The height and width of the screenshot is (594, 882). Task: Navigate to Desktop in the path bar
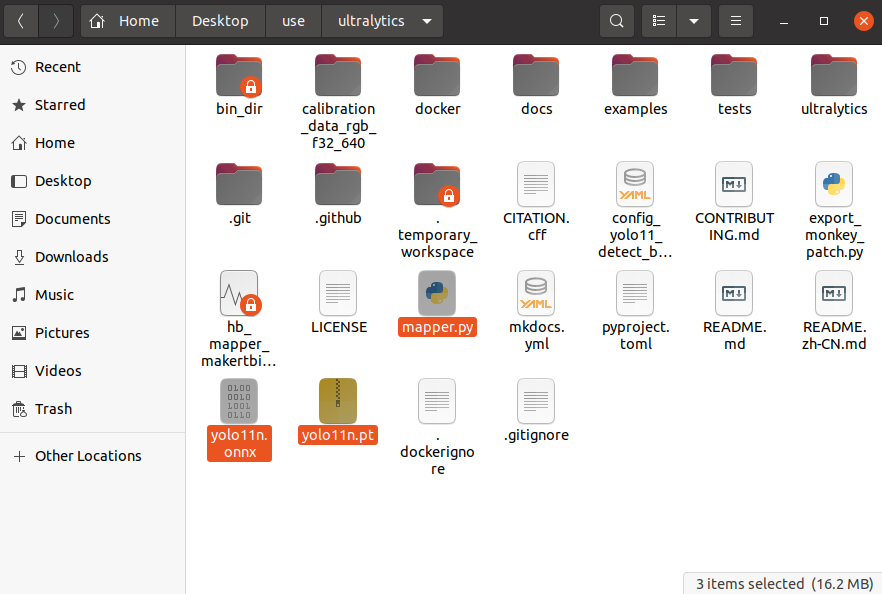click(220, 21)
